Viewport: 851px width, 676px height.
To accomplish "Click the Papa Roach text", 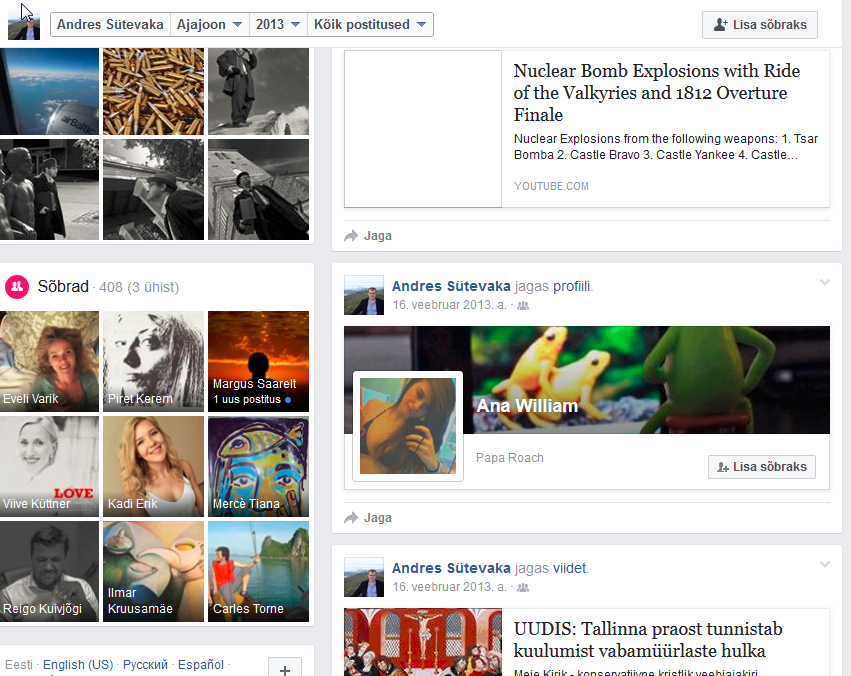I will tap(510, 458).
